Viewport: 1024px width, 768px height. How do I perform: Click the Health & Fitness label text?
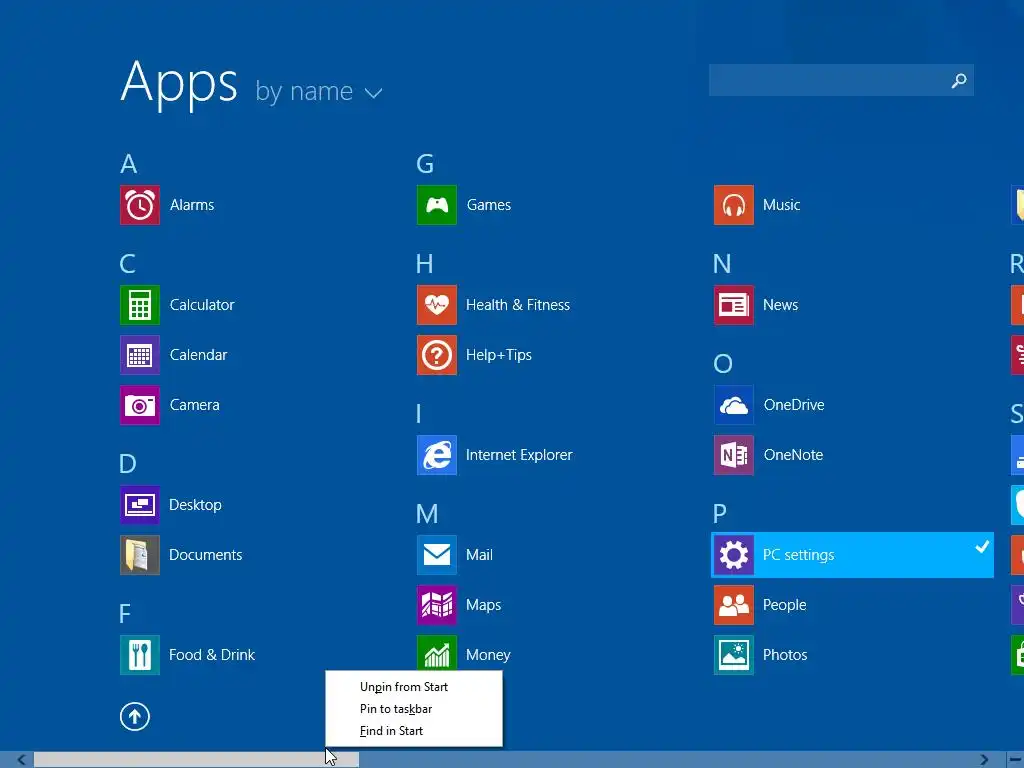[518, 305]
